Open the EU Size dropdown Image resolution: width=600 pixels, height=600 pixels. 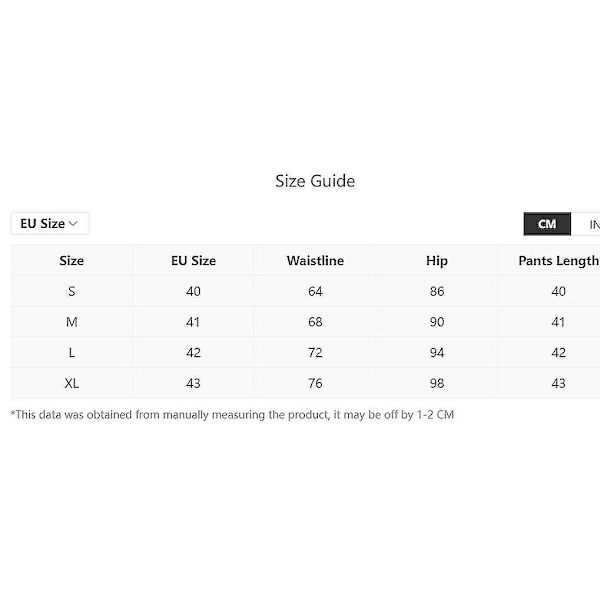(x=50, y=223)
